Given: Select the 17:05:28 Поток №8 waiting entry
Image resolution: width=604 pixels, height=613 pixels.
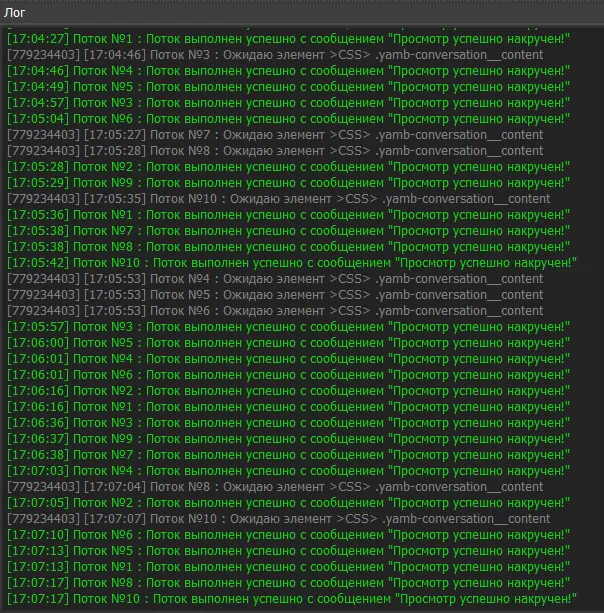Looking at the screenshot, I should pos(275,151).
